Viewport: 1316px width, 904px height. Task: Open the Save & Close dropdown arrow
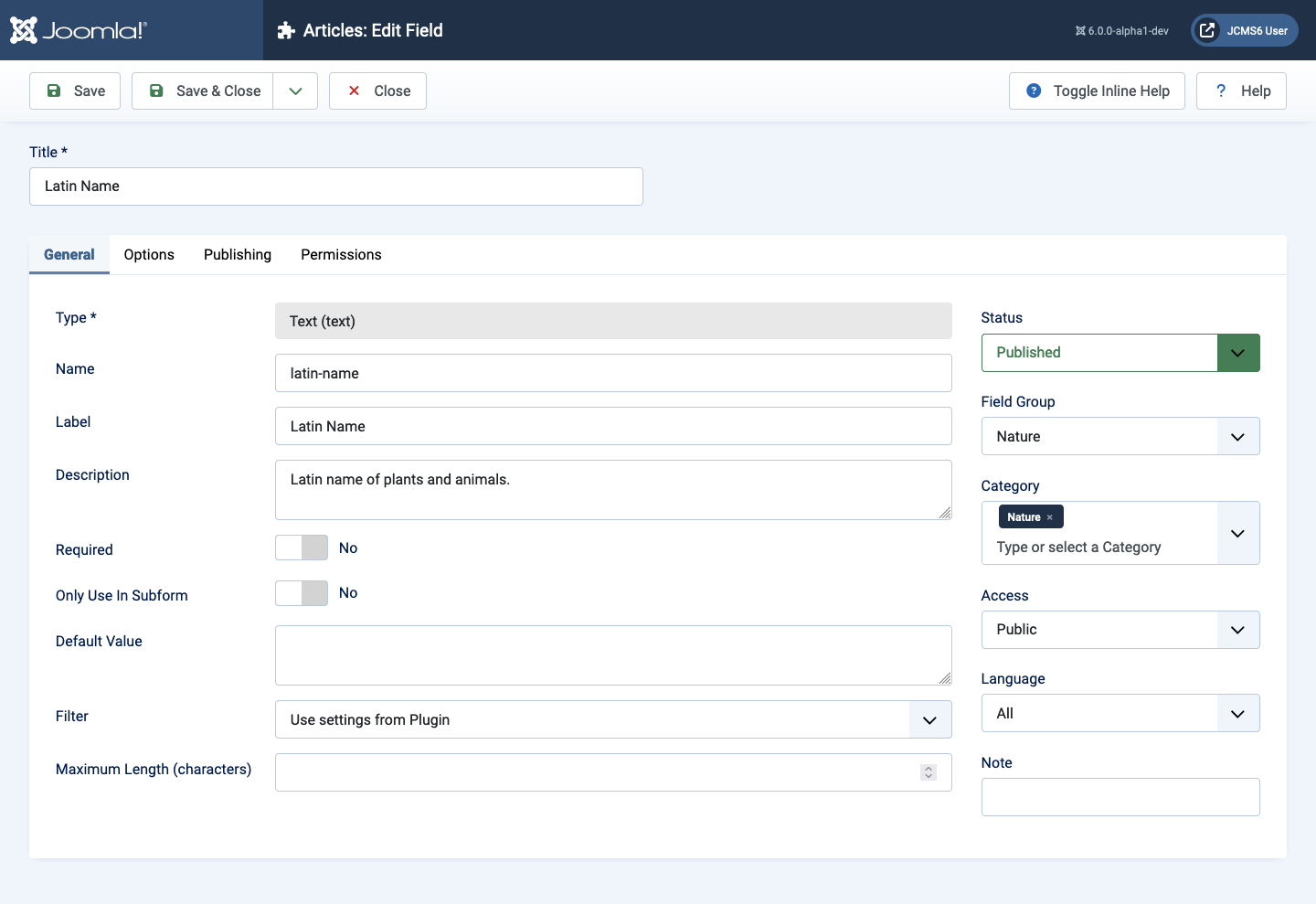pyautogui.click(x=295, y=90)
